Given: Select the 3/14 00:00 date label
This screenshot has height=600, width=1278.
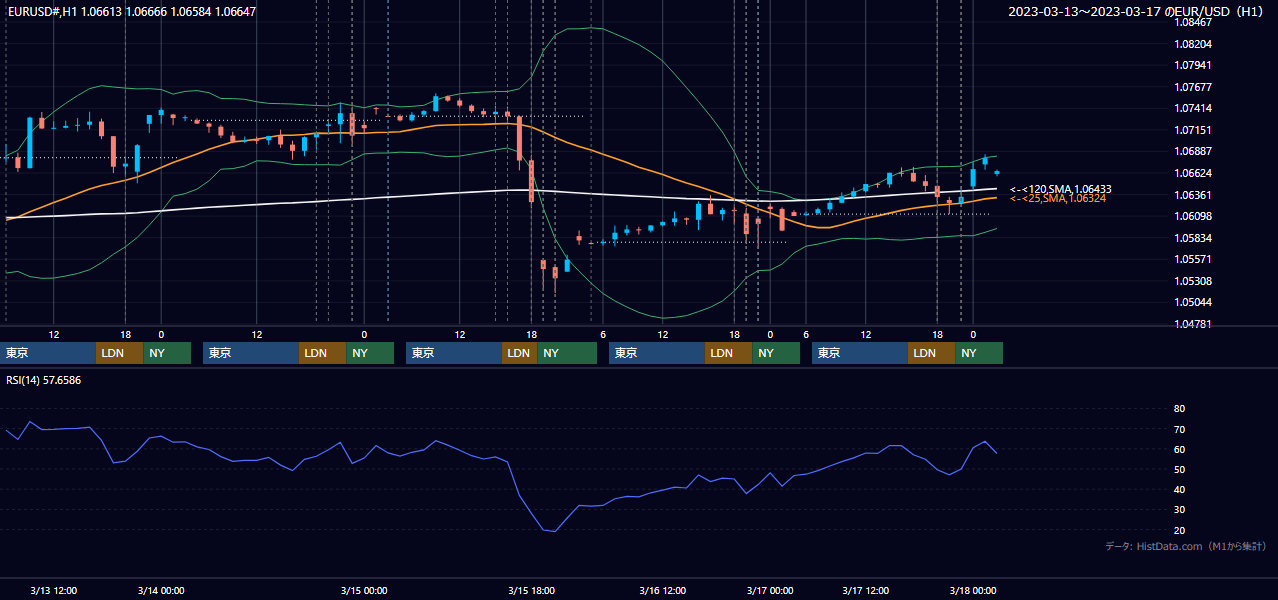Looking at the screenshot, I should (x=161, y=590).
